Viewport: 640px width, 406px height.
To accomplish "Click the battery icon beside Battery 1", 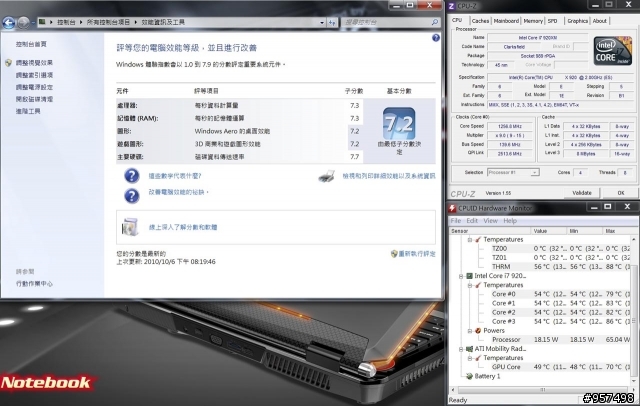I will 469,376.
